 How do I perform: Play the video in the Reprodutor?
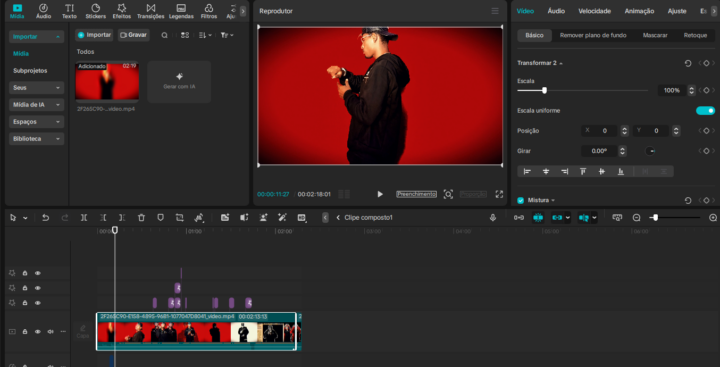[x=380, y=194]
